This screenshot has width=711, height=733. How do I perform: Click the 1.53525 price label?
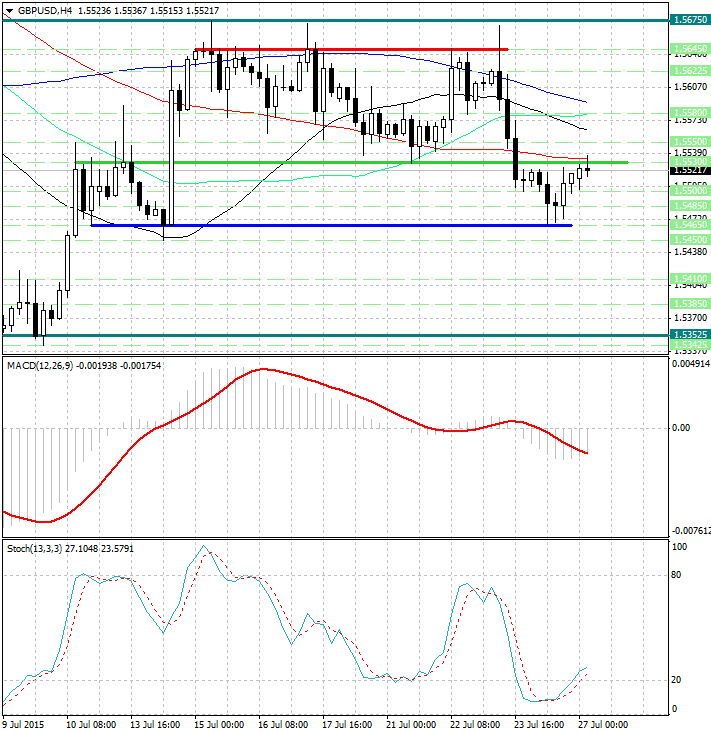tap(691, 335)
